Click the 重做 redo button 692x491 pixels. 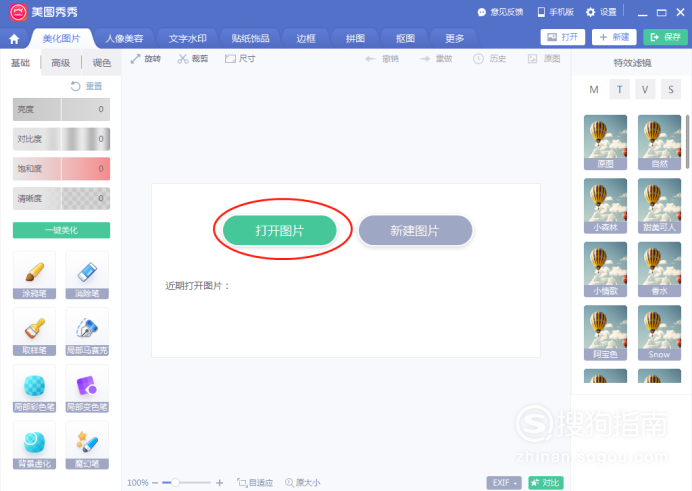pyautogui.click(x=436, y=59)
